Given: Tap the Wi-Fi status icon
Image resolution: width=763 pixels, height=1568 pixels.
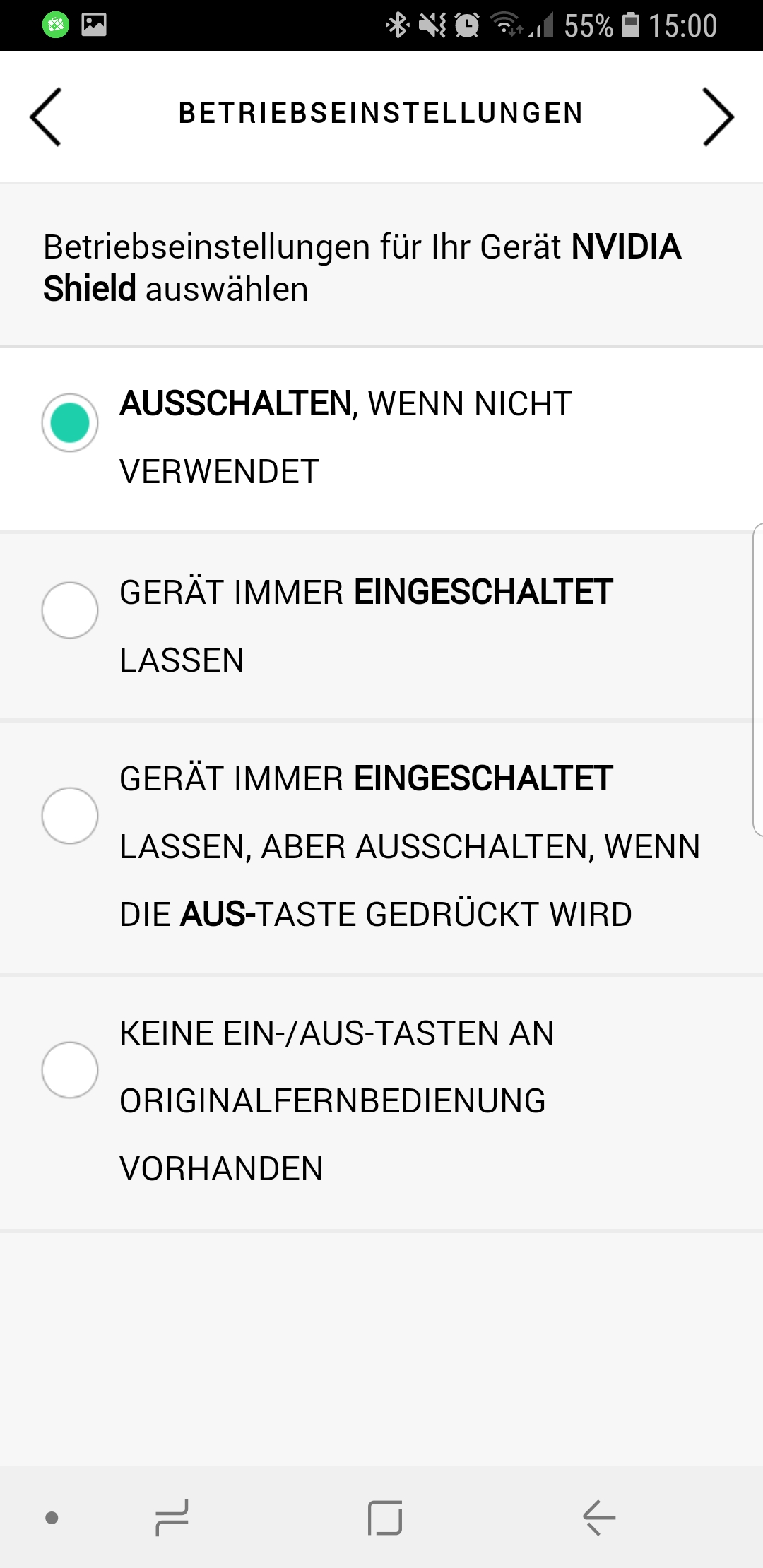Looking at the screenshot, I should (x=507, y=25).
